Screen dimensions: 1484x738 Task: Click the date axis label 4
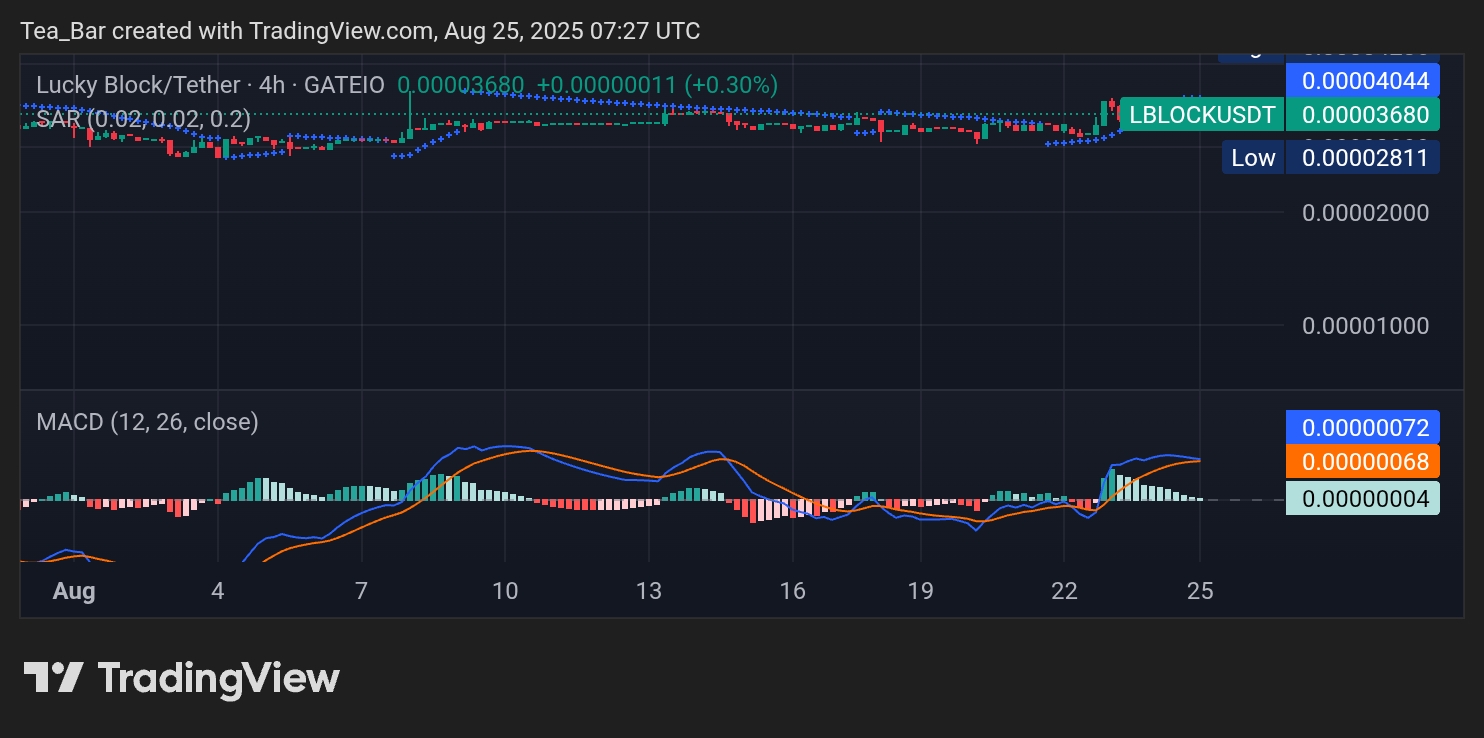click(x=217, y=591)
